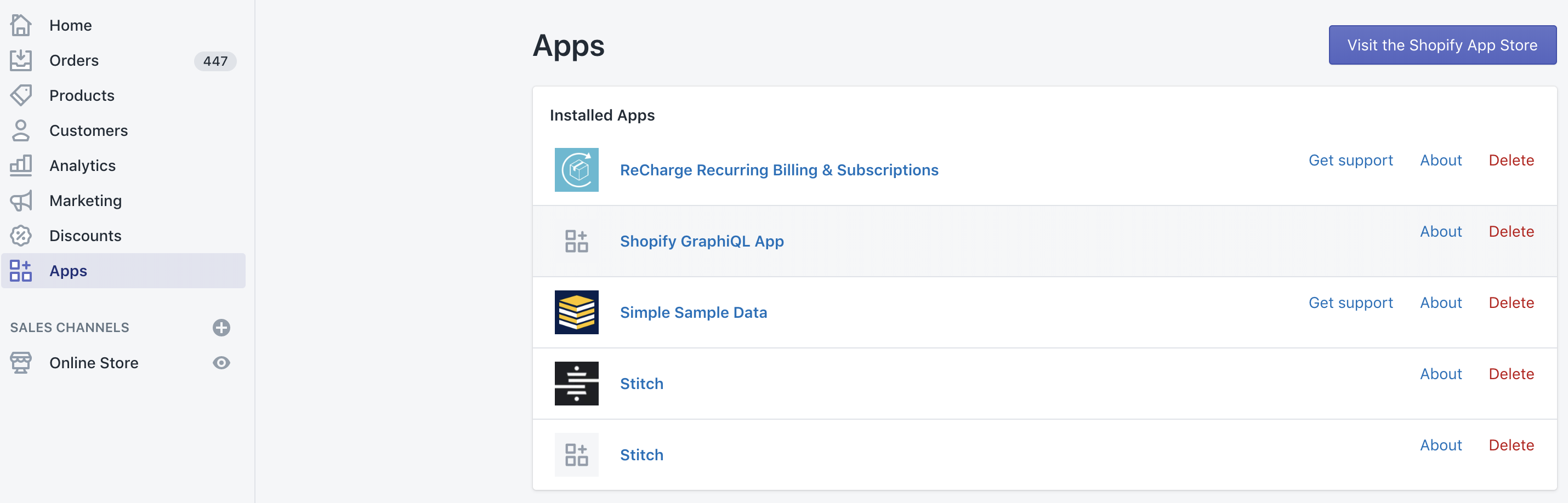Viewport: 1568px width, 503px height.
Task: Delete the Shopify GraphiQL App
Action: (x=1510, y=232)
